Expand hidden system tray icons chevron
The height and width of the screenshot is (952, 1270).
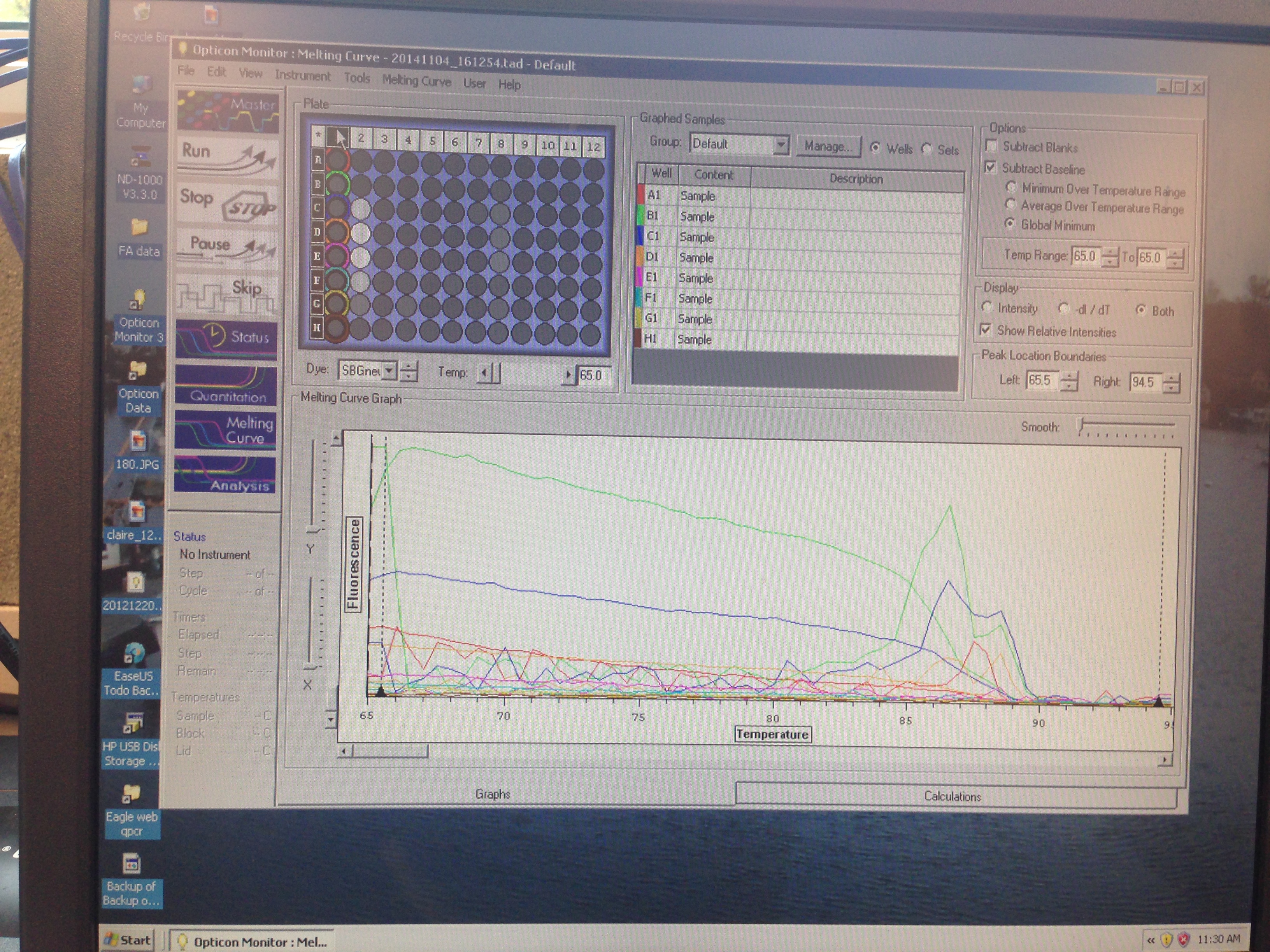click(x=1151, y=940)
